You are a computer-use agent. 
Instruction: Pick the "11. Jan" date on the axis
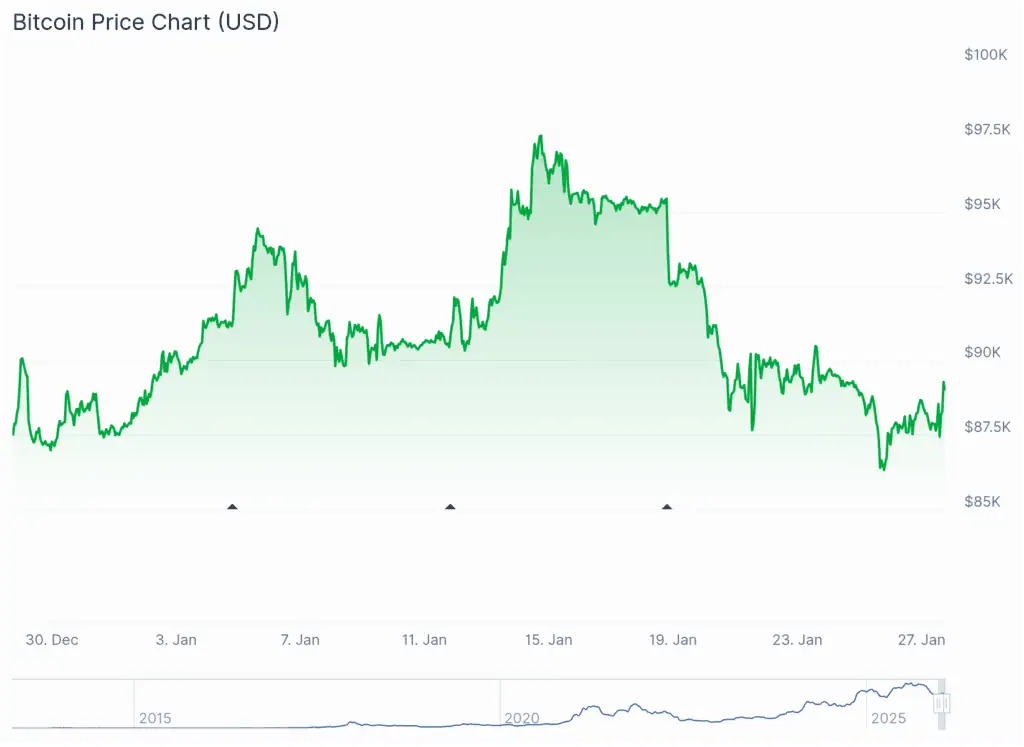pos(424,639)
